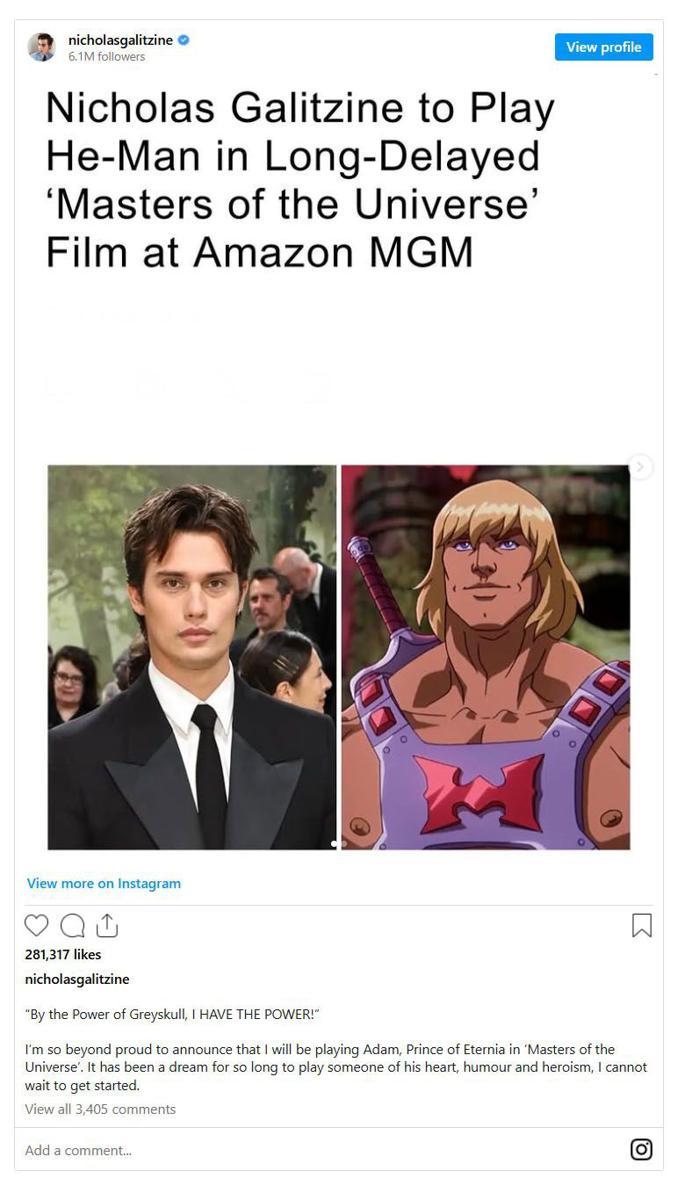Screen dimensions: 685x1200
Task: Click the nicholasgalitzine profile avatar
Action: pyautogui.click(x=41, y=47)
